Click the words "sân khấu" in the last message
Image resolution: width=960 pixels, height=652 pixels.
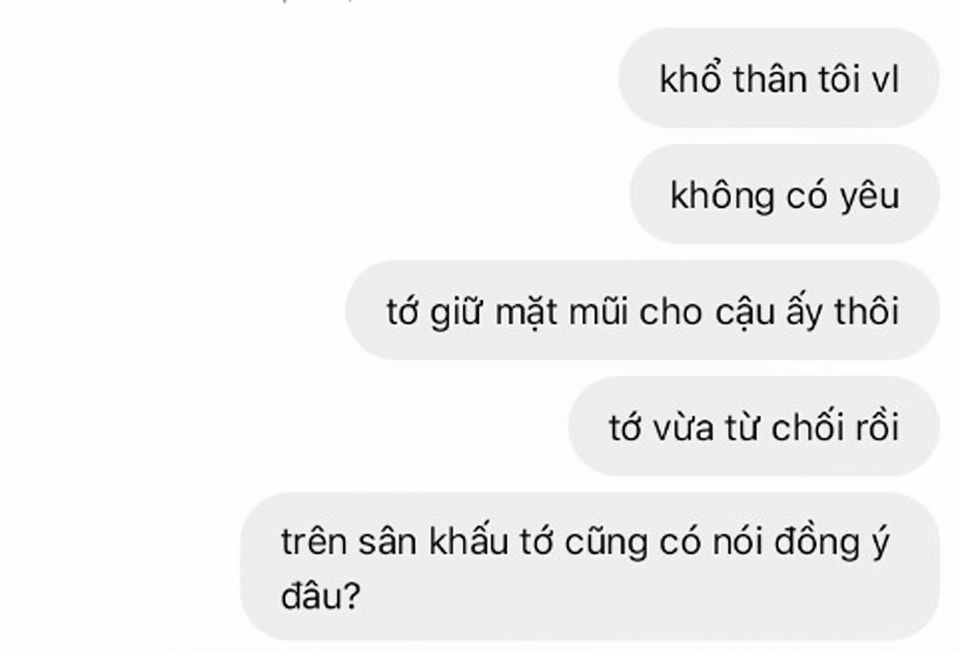433,542
